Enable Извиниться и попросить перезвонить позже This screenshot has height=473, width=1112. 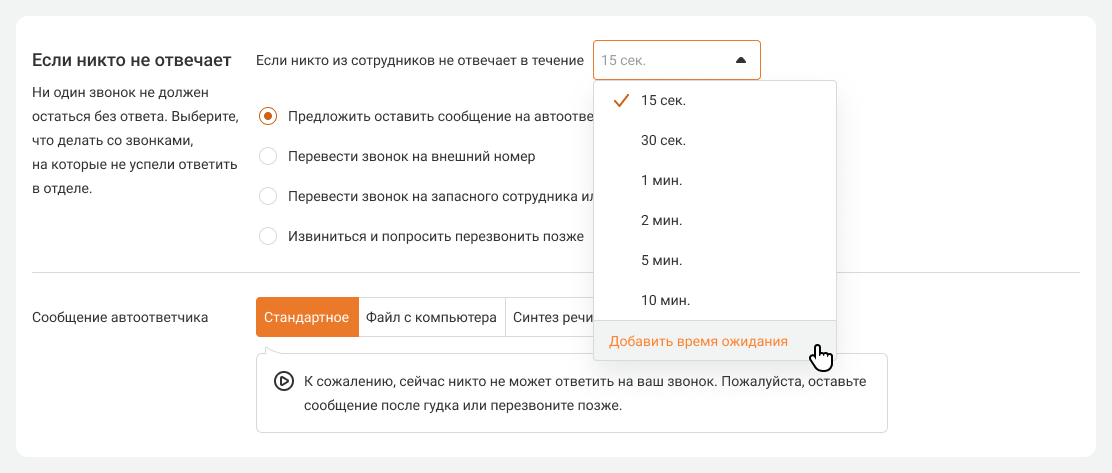[x=268, y=236]
